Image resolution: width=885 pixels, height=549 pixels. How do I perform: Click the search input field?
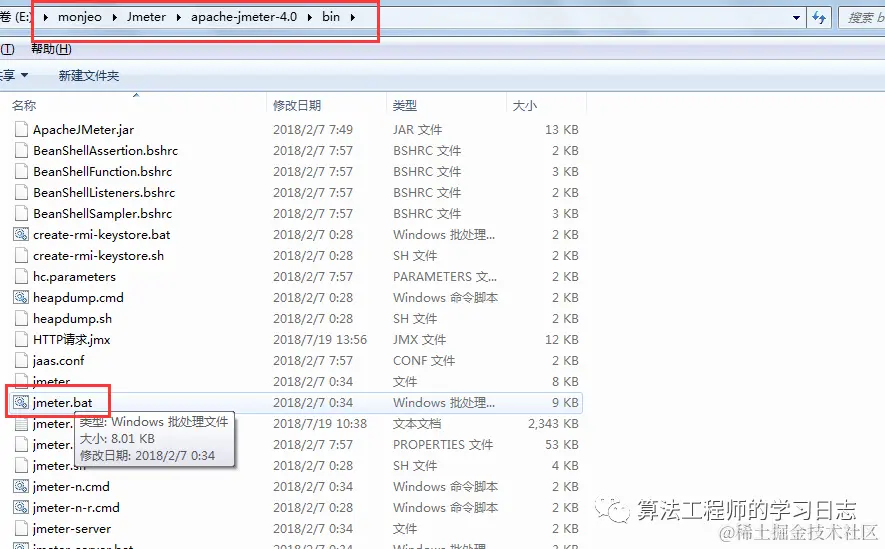[x=862, y=17]
